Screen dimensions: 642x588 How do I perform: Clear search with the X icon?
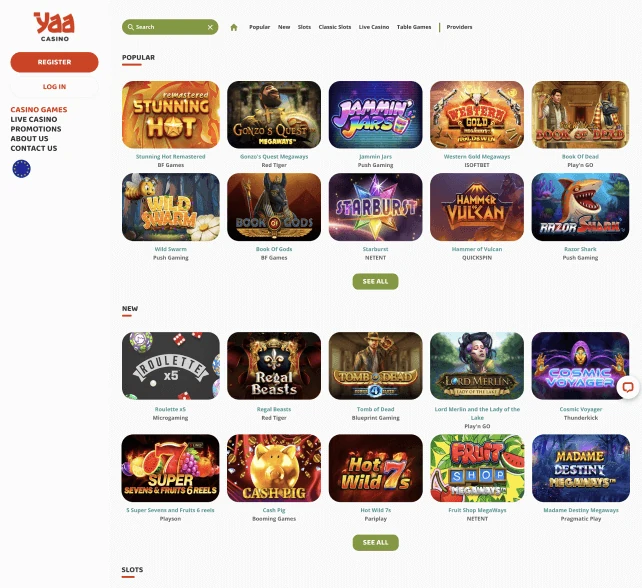[x=210, y=27]
